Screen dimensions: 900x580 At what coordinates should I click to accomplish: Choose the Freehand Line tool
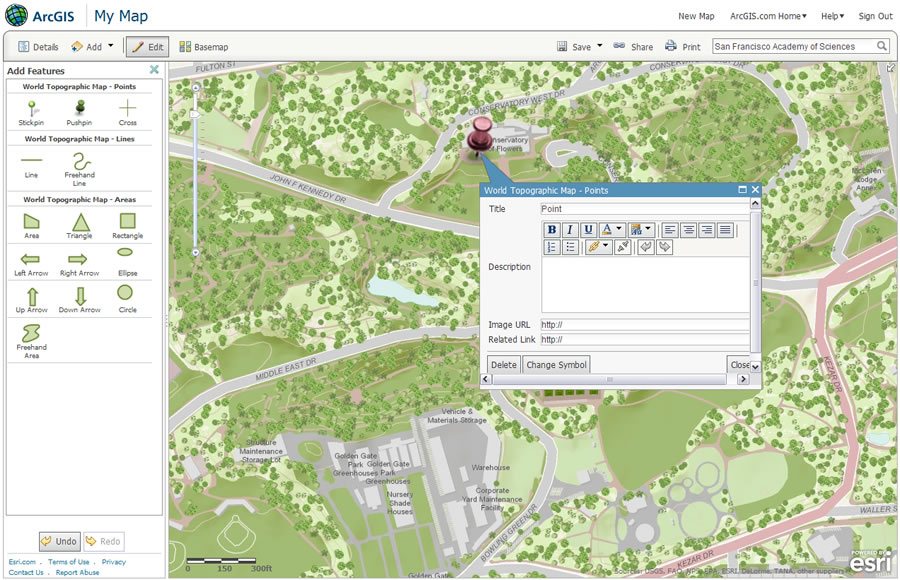(x=80, y=169)
